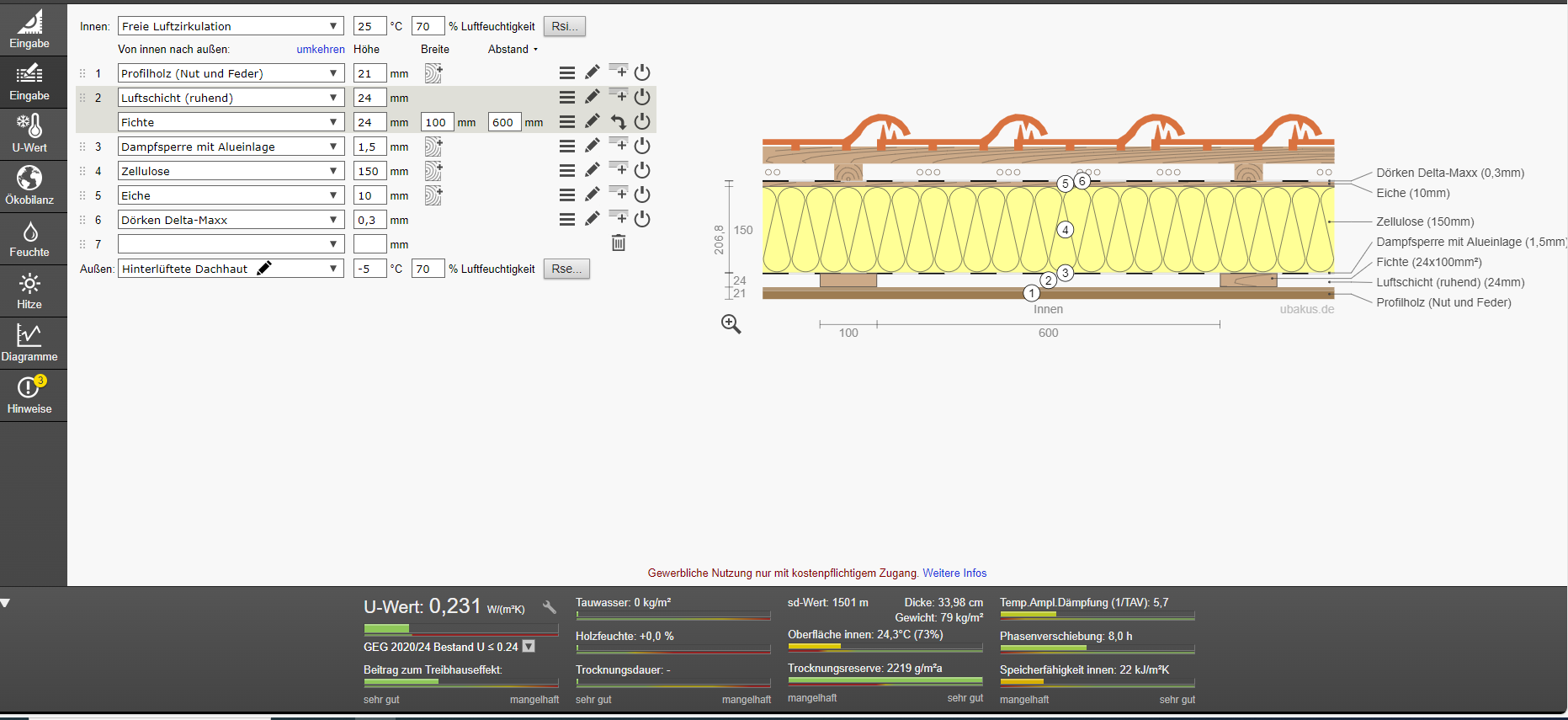Image resolution: width=1568 pixels, height=720 pixels.
Task: Click the umkehren link
Action: 320,50
